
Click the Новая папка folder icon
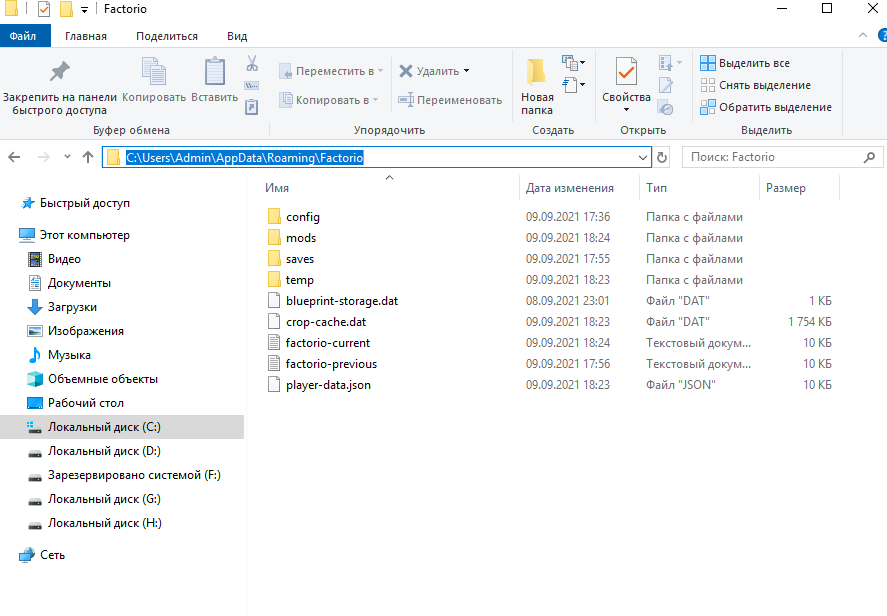point(536,71)
